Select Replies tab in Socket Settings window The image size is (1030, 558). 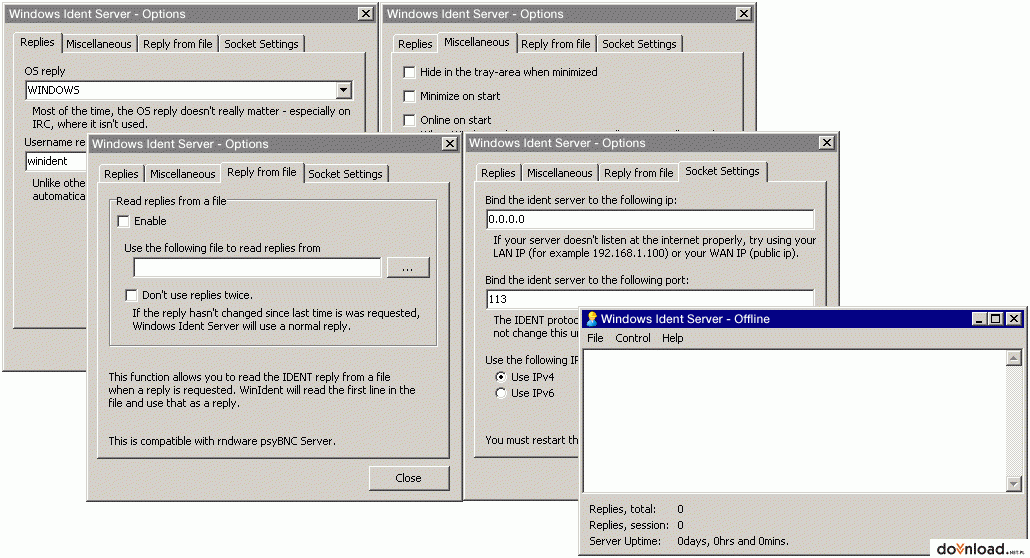click(498, 173)
